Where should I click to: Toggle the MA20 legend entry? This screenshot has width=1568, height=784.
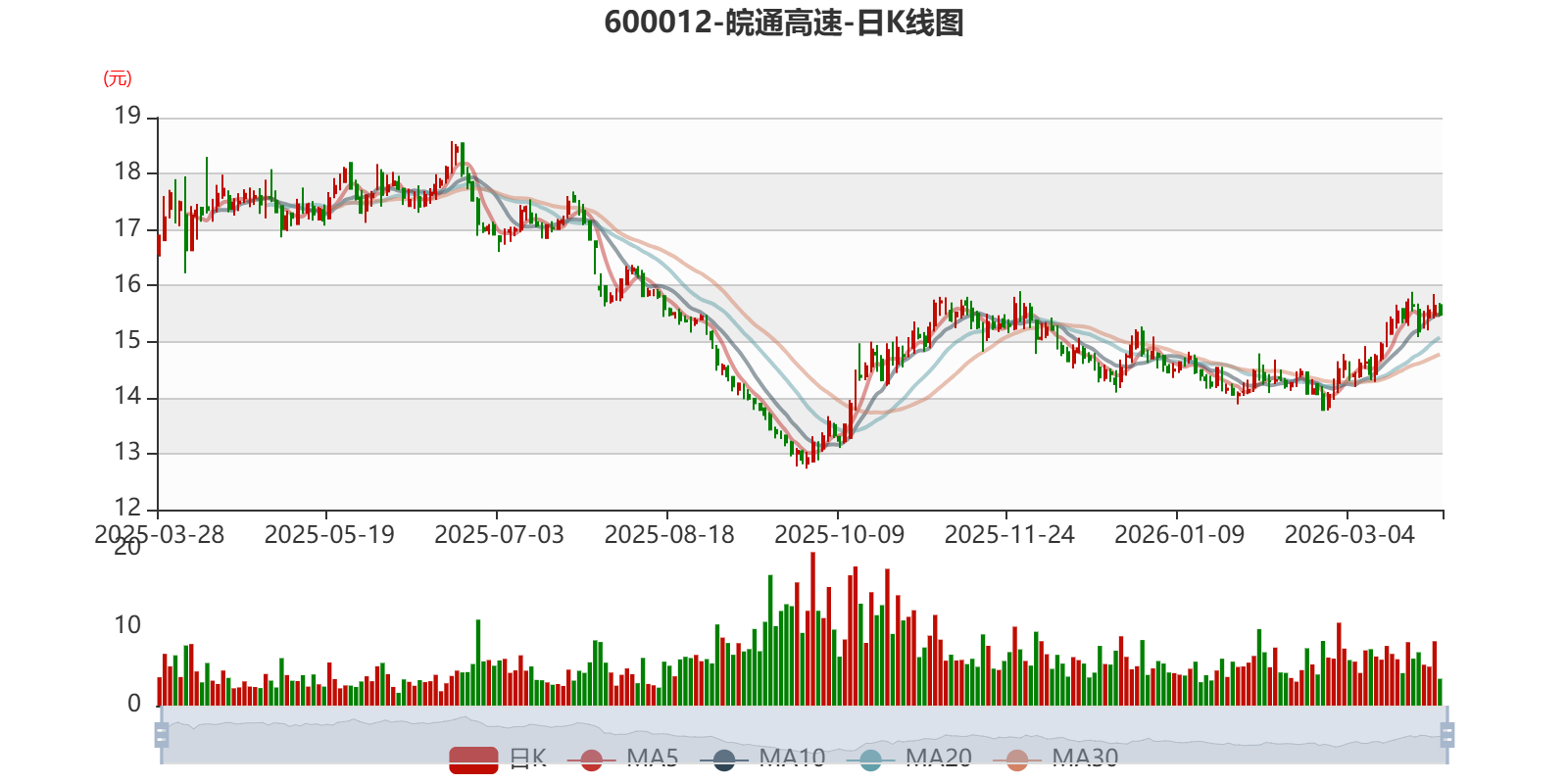(x=908, y=759)
